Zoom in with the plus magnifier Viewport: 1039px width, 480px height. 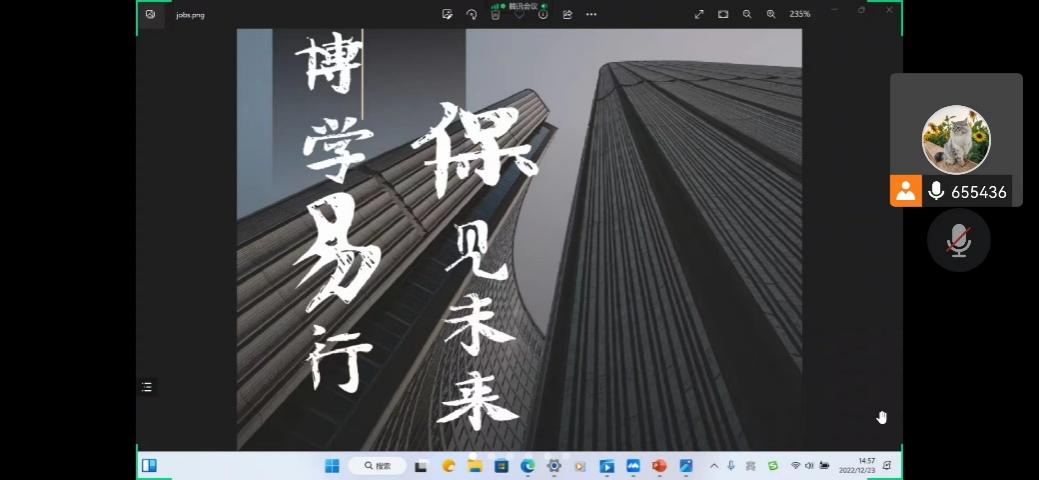coord(771,14)
